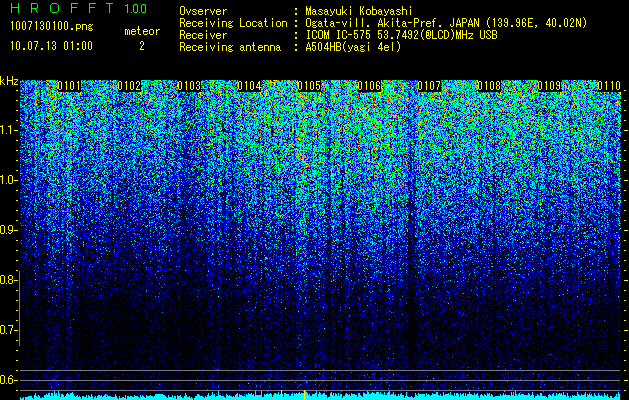Click the observer name Masayuki Kobayashi
Viewport: 629px width, 400px height.
359,11
